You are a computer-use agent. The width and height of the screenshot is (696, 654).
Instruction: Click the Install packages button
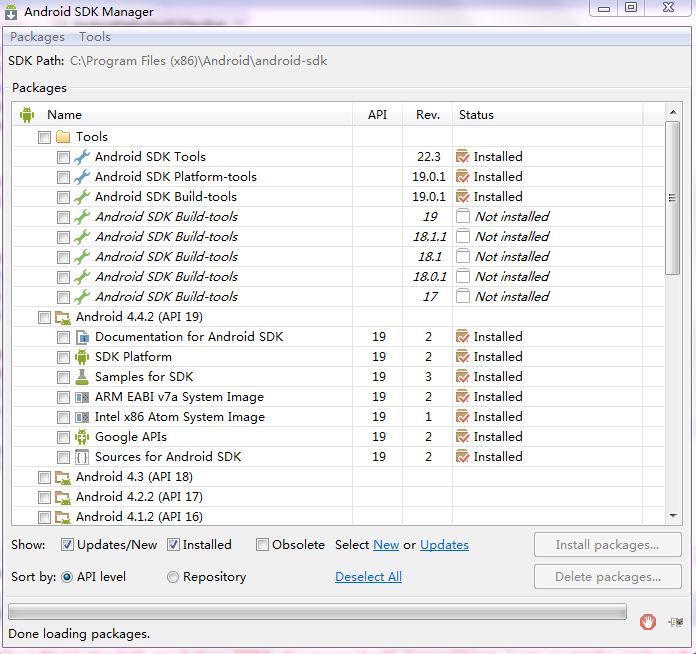tap(608, 545)
